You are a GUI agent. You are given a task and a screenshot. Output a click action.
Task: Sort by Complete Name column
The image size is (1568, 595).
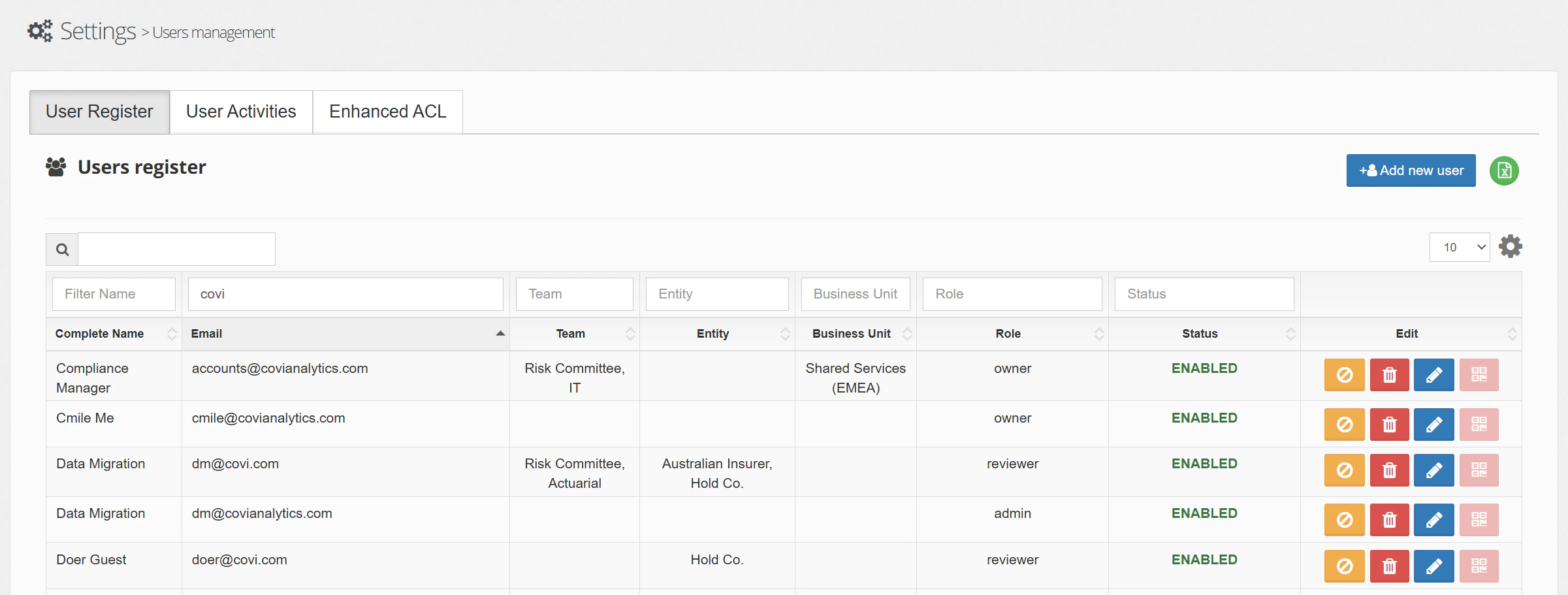(x=114, y=334)
